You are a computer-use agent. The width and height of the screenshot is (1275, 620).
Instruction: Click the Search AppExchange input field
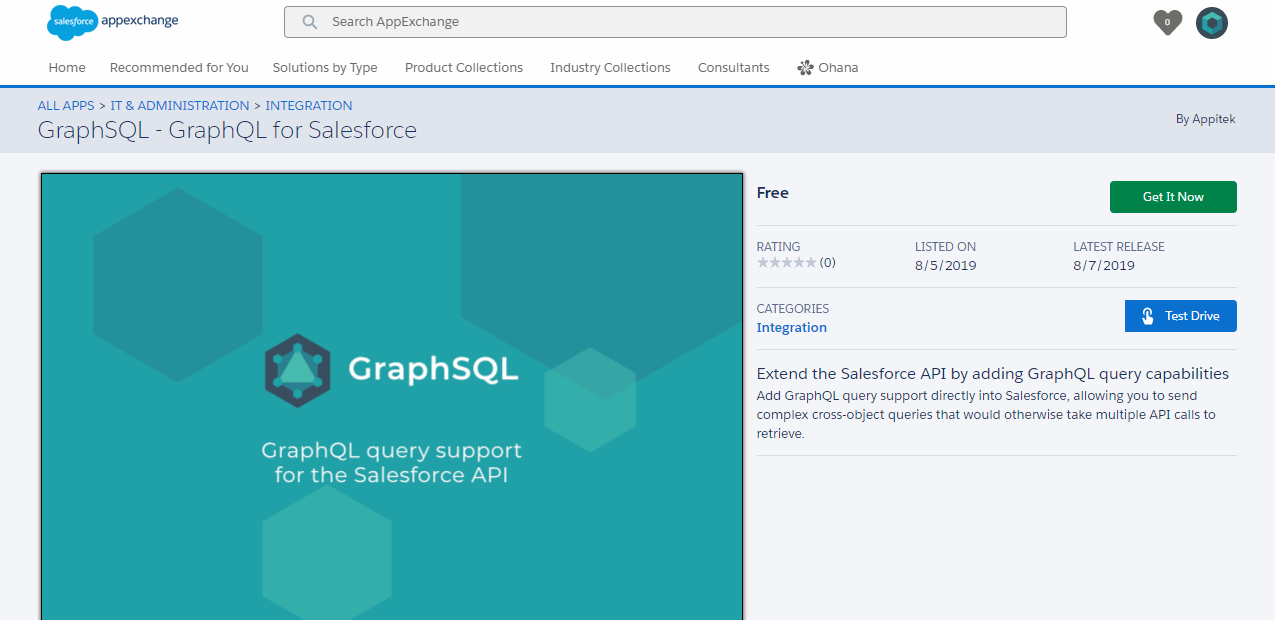pyautogui.click(x=675, y=21)
